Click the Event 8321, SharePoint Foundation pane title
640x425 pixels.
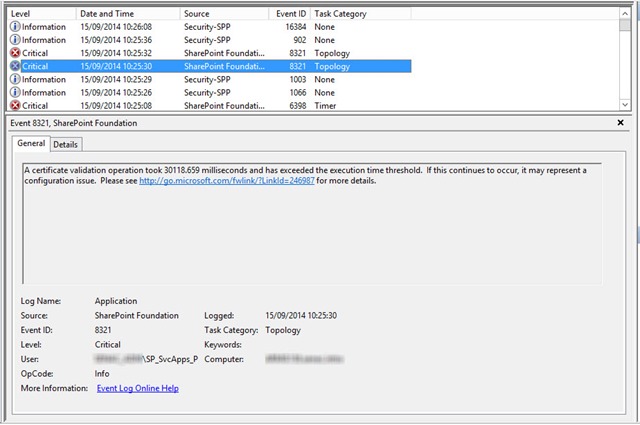point(74,123)
